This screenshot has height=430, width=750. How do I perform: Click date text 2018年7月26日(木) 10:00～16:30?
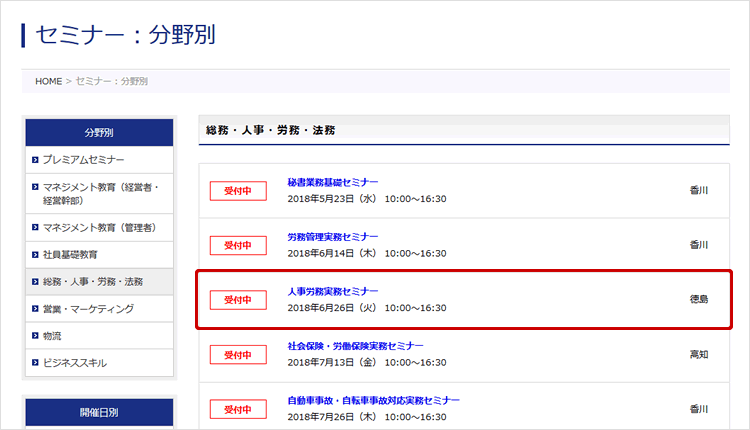click(367, 417)
